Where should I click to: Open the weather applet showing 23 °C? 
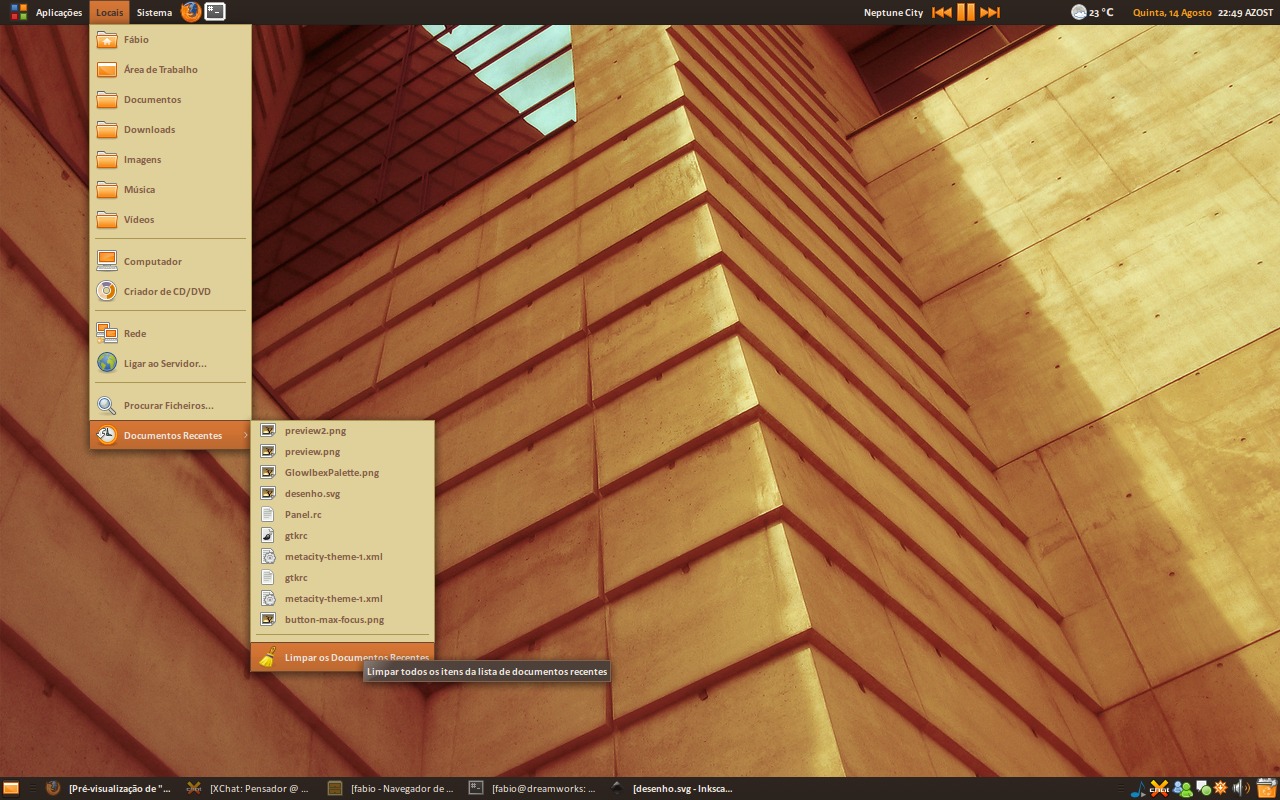1092,12
